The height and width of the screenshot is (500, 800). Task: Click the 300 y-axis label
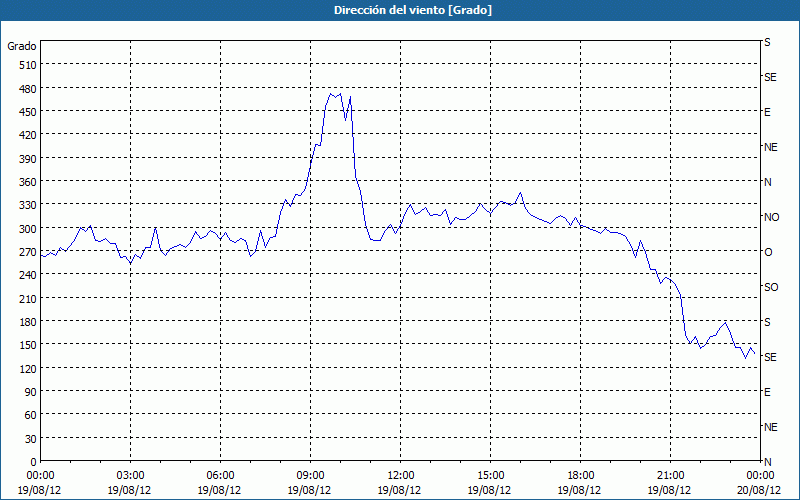click(x=28, y=229)
